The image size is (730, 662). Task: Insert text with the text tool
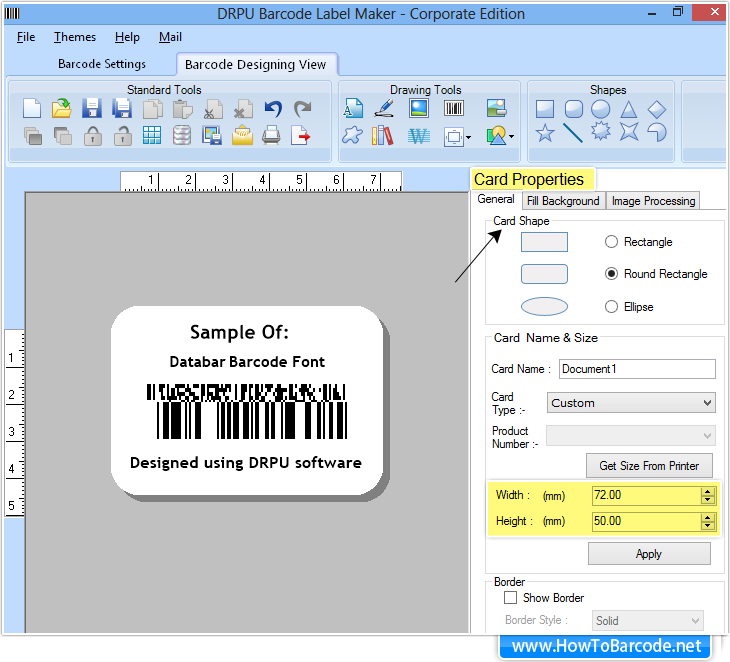pos(353,108)
